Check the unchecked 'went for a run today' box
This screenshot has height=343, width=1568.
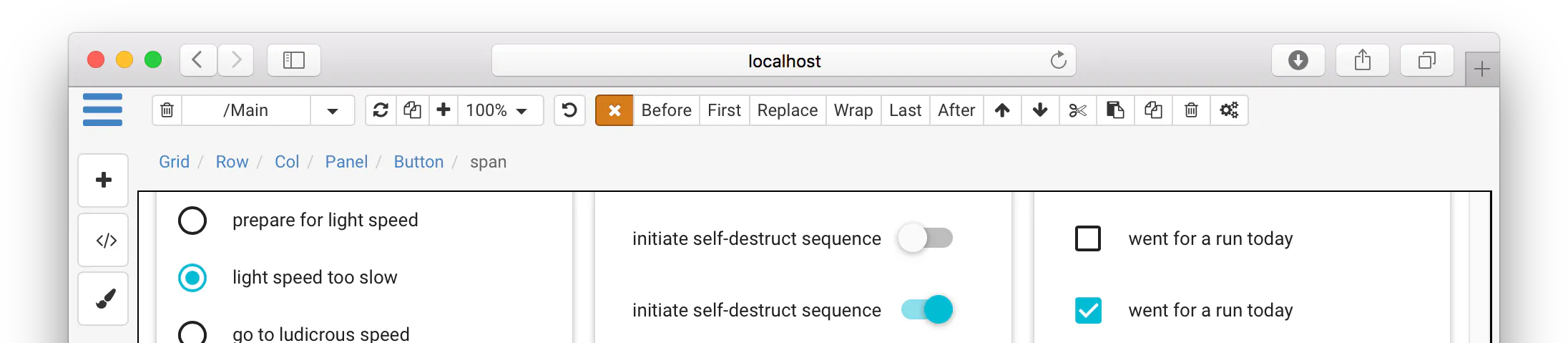point(1088,238)
